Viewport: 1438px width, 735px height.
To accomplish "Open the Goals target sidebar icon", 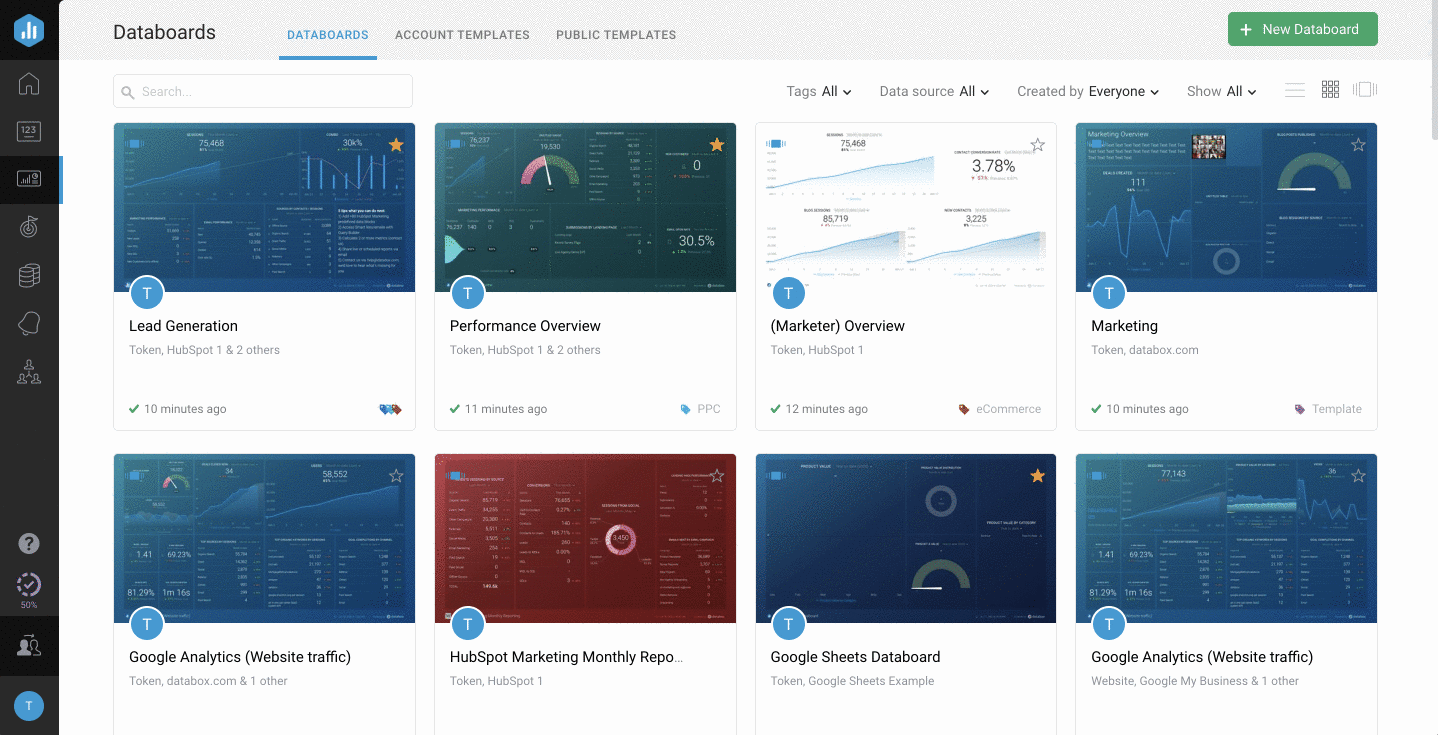I will (x=29, y=227).
